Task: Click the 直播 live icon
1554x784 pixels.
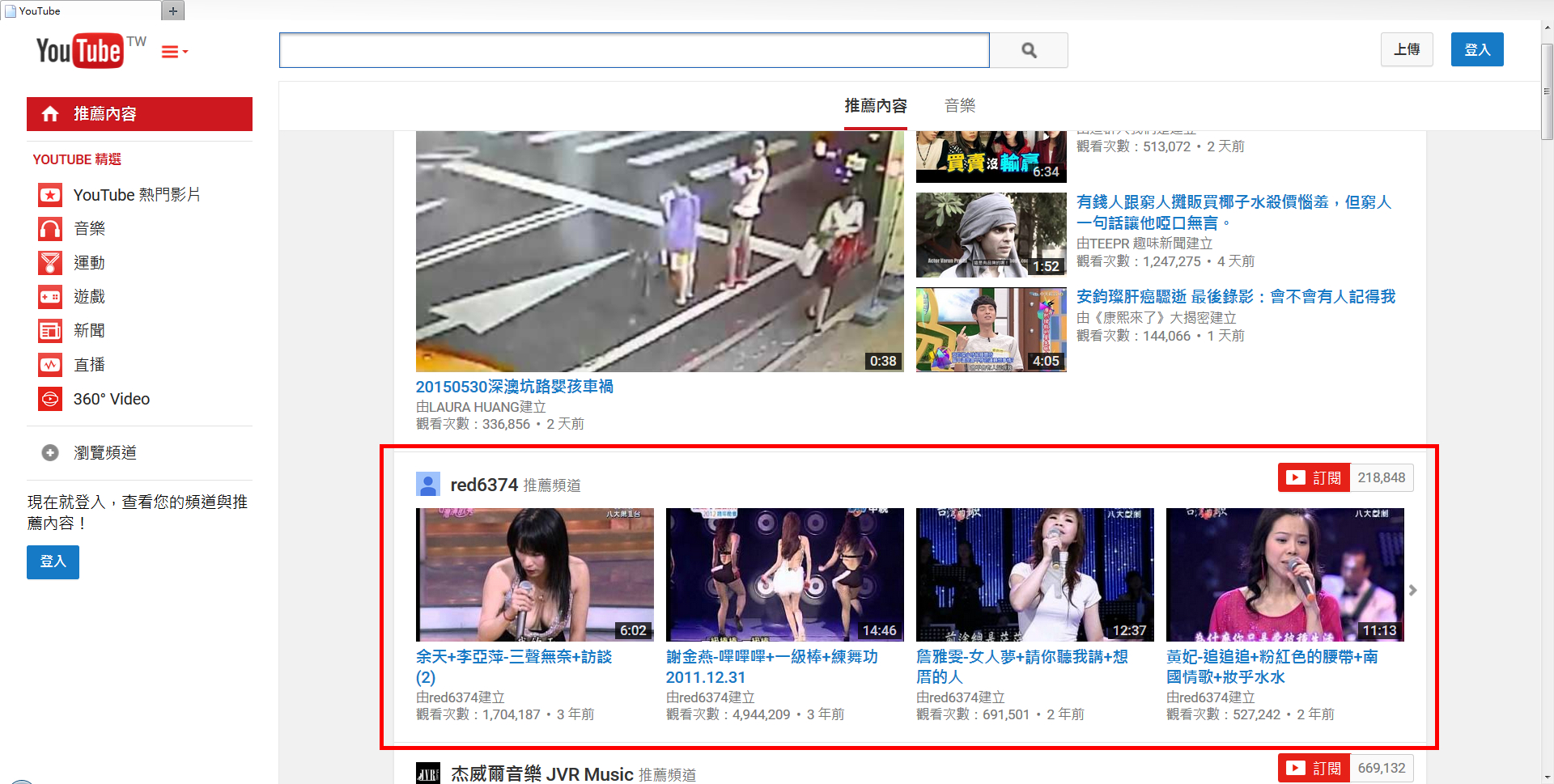Action: [50, 365]
